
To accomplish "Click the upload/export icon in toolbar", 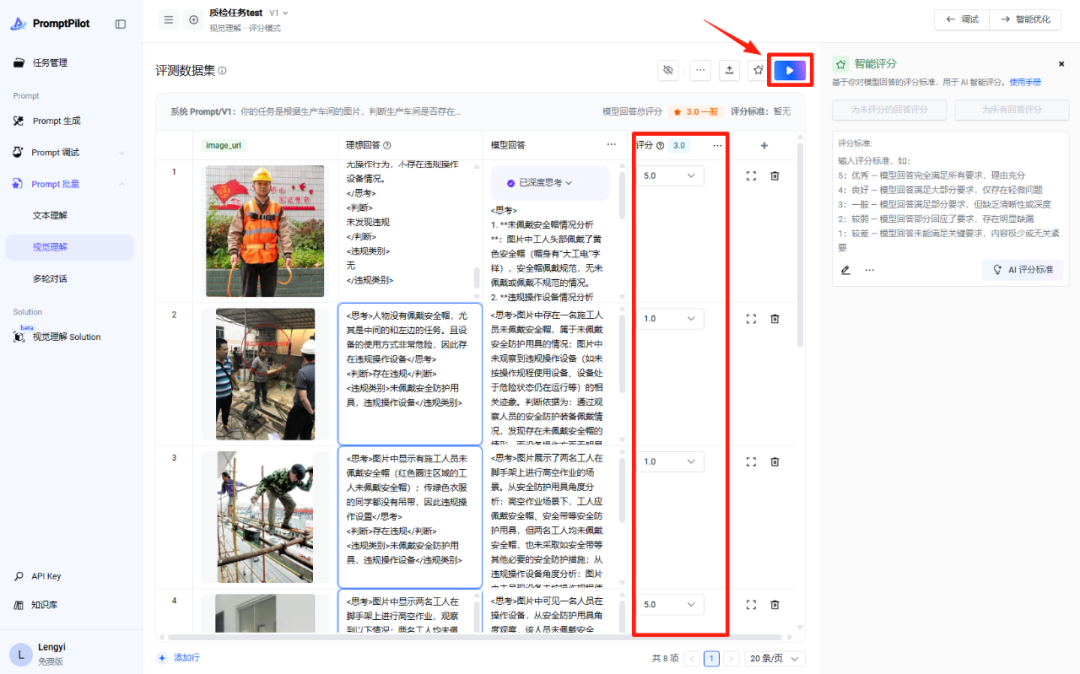I will [x=729, y=70].
